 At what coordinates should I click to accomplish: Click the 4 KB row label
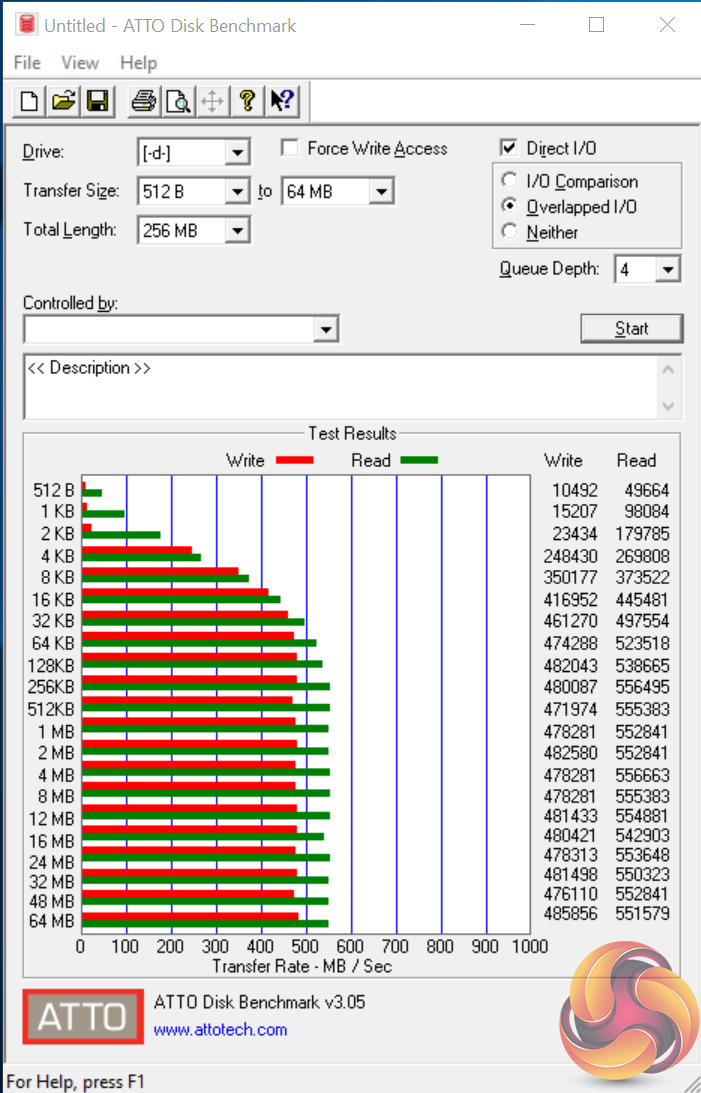(59, 556)
